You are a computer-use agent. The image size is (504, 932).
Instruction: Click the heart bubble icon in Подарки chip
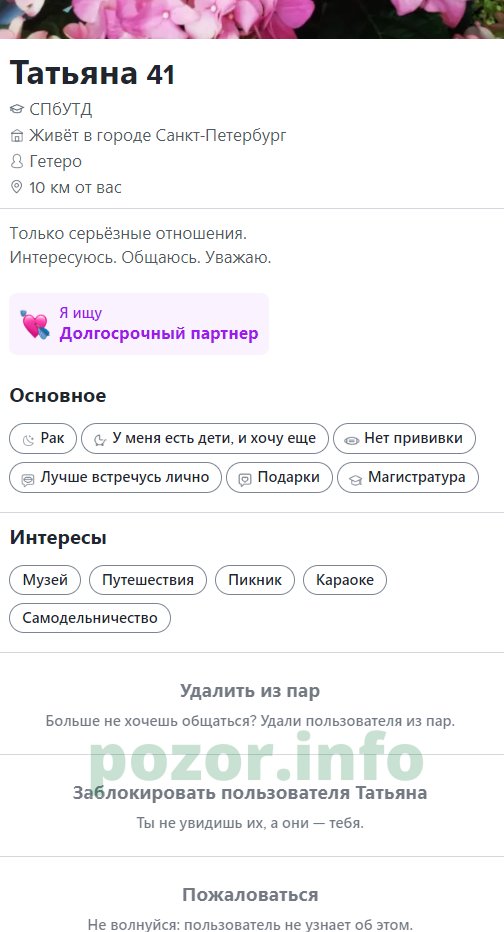[245, 479]
